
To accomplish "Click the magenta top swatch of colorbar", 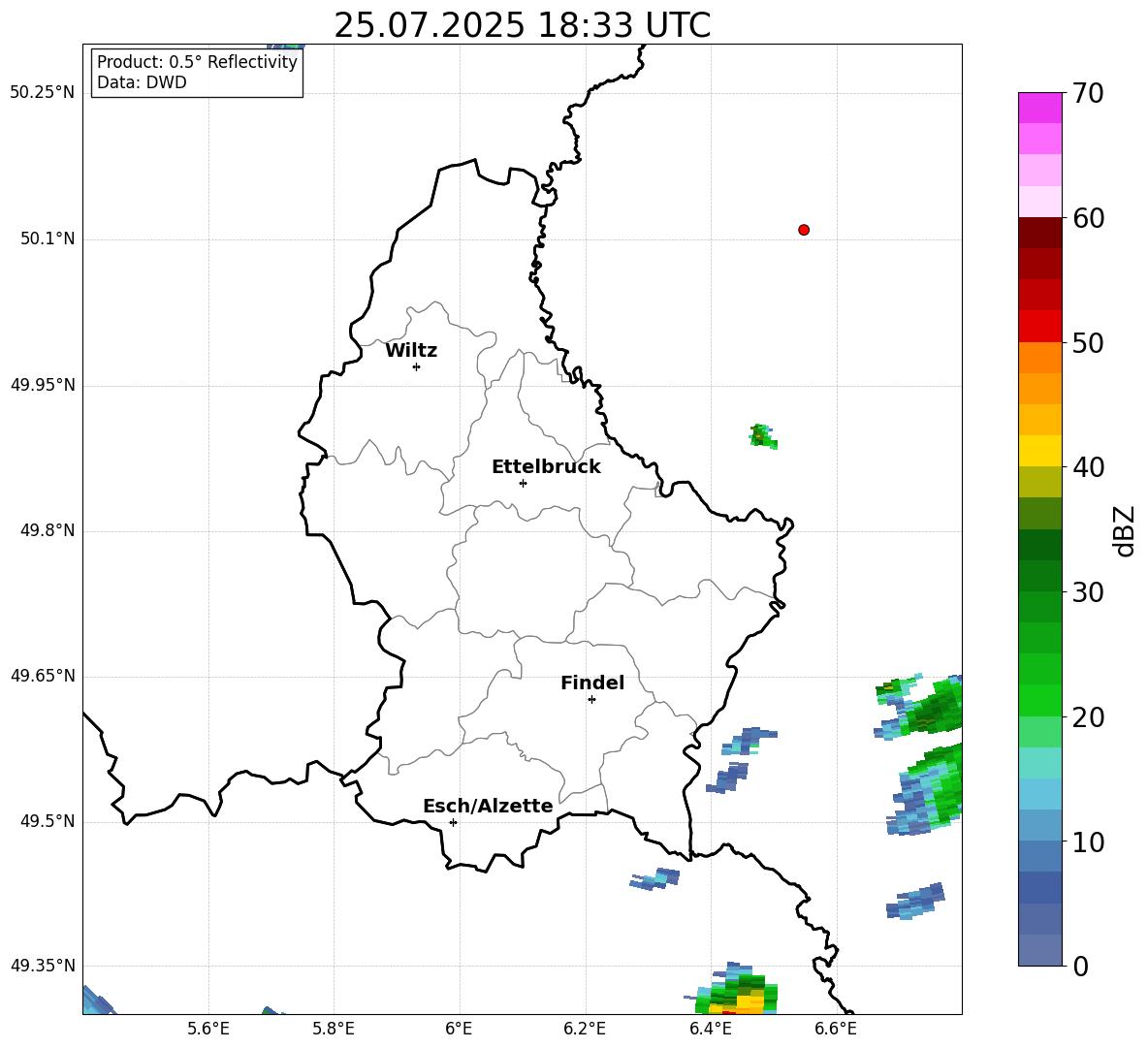I will pos(1039,108).
